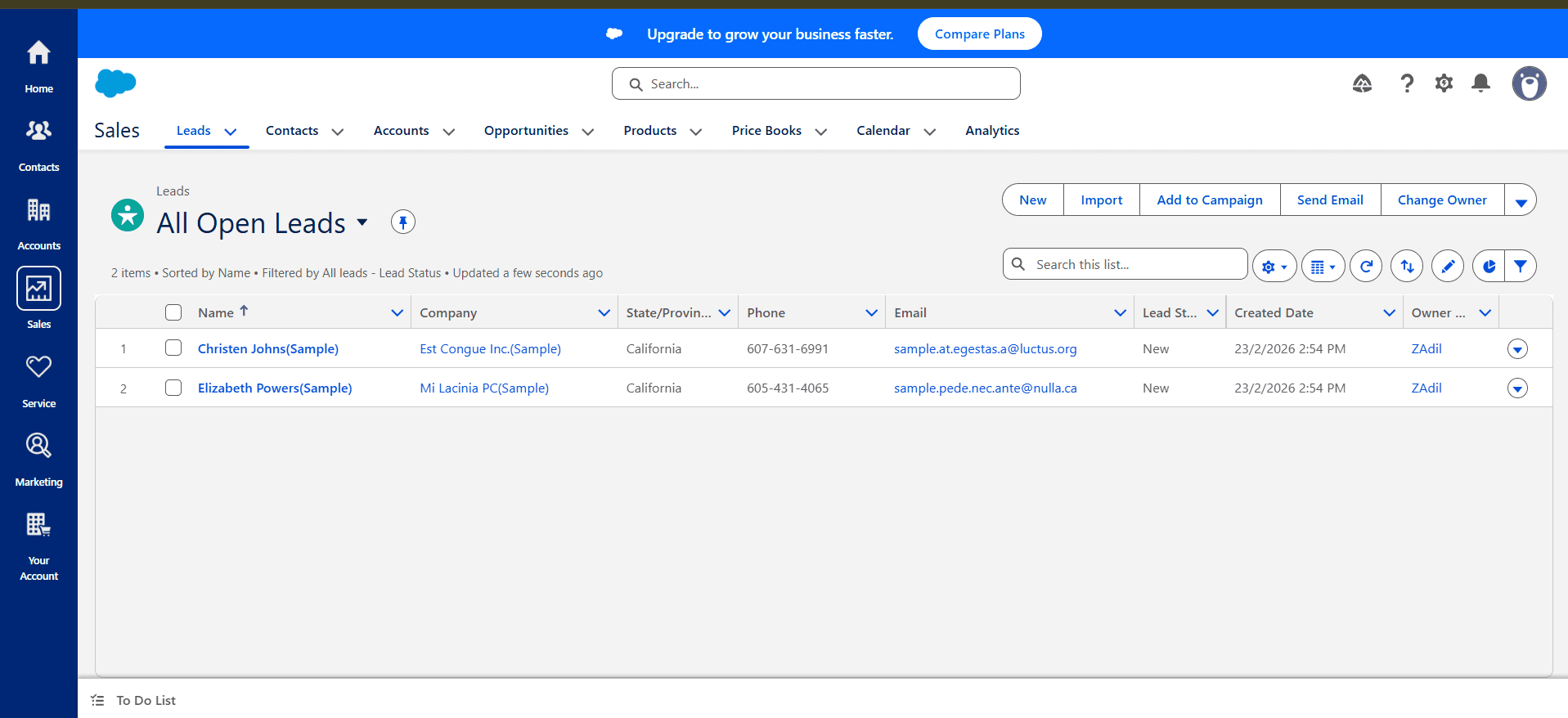This screenshot has width=1568, height=718.
Task: Open State/Province column actions chevron
Action: (x=725, y=312)
